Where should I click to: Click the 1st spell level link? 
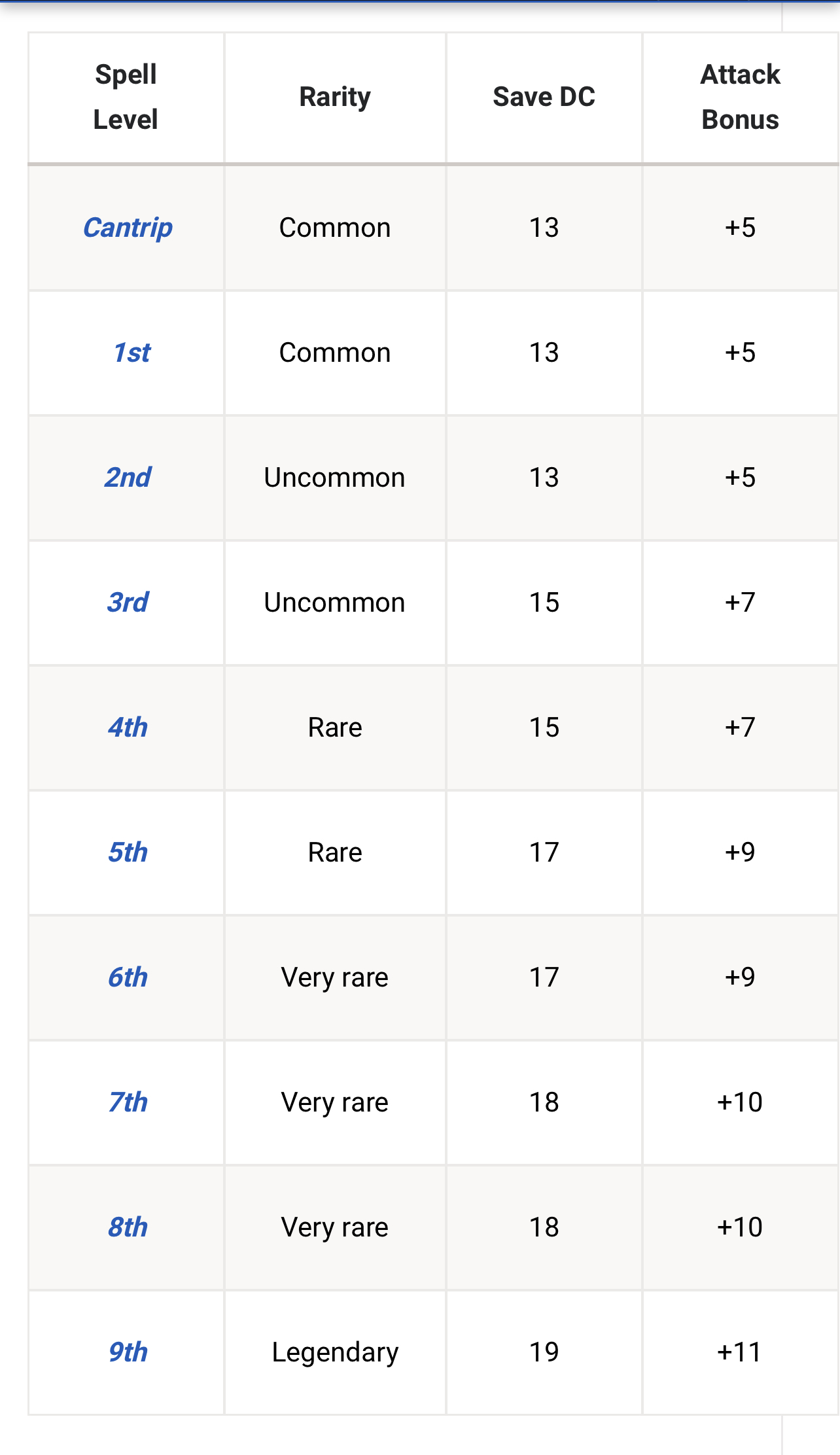tap(131, 353)
